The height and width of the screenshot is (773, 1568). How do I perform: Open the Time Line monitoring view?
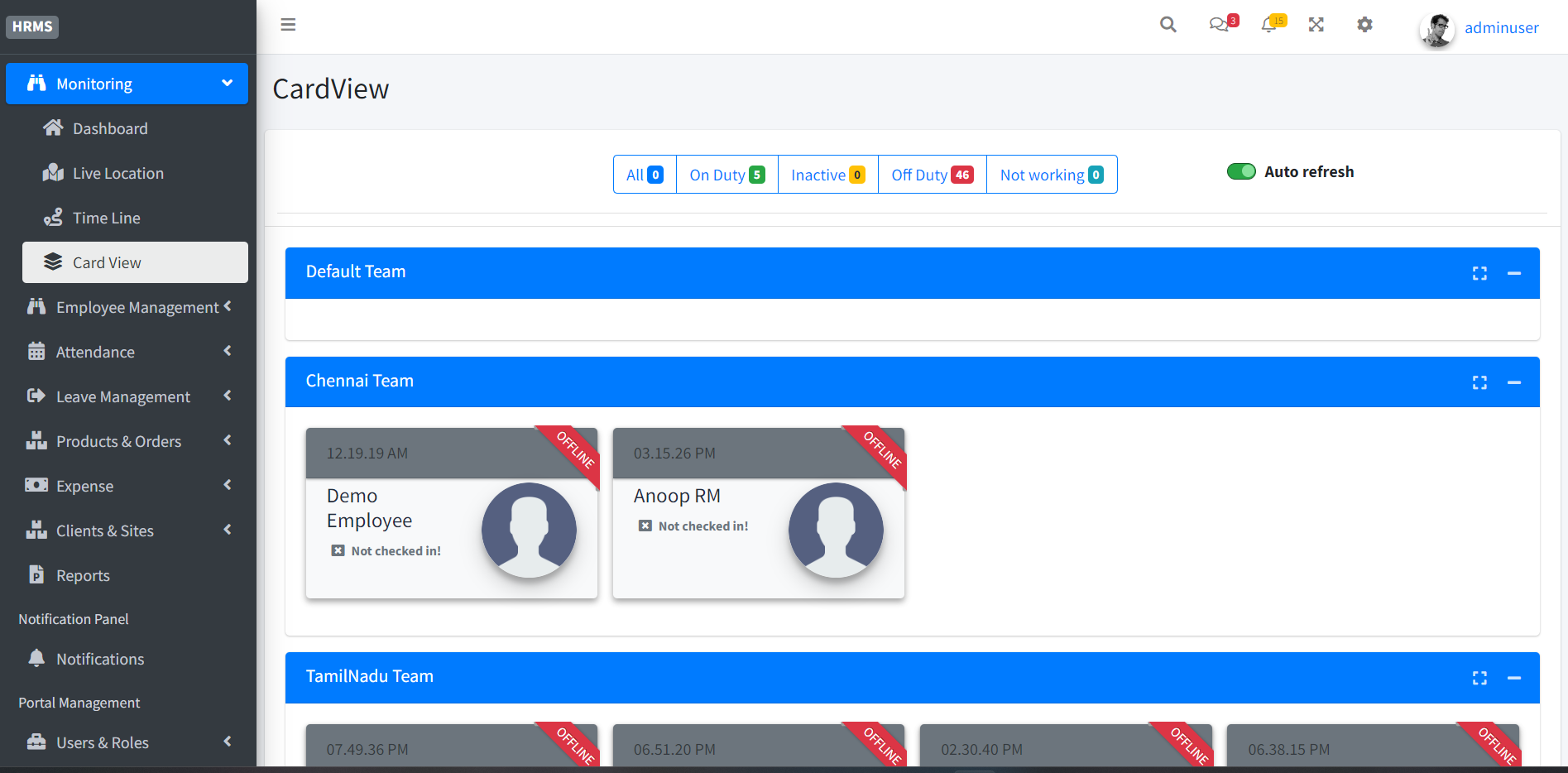[106, 218]
